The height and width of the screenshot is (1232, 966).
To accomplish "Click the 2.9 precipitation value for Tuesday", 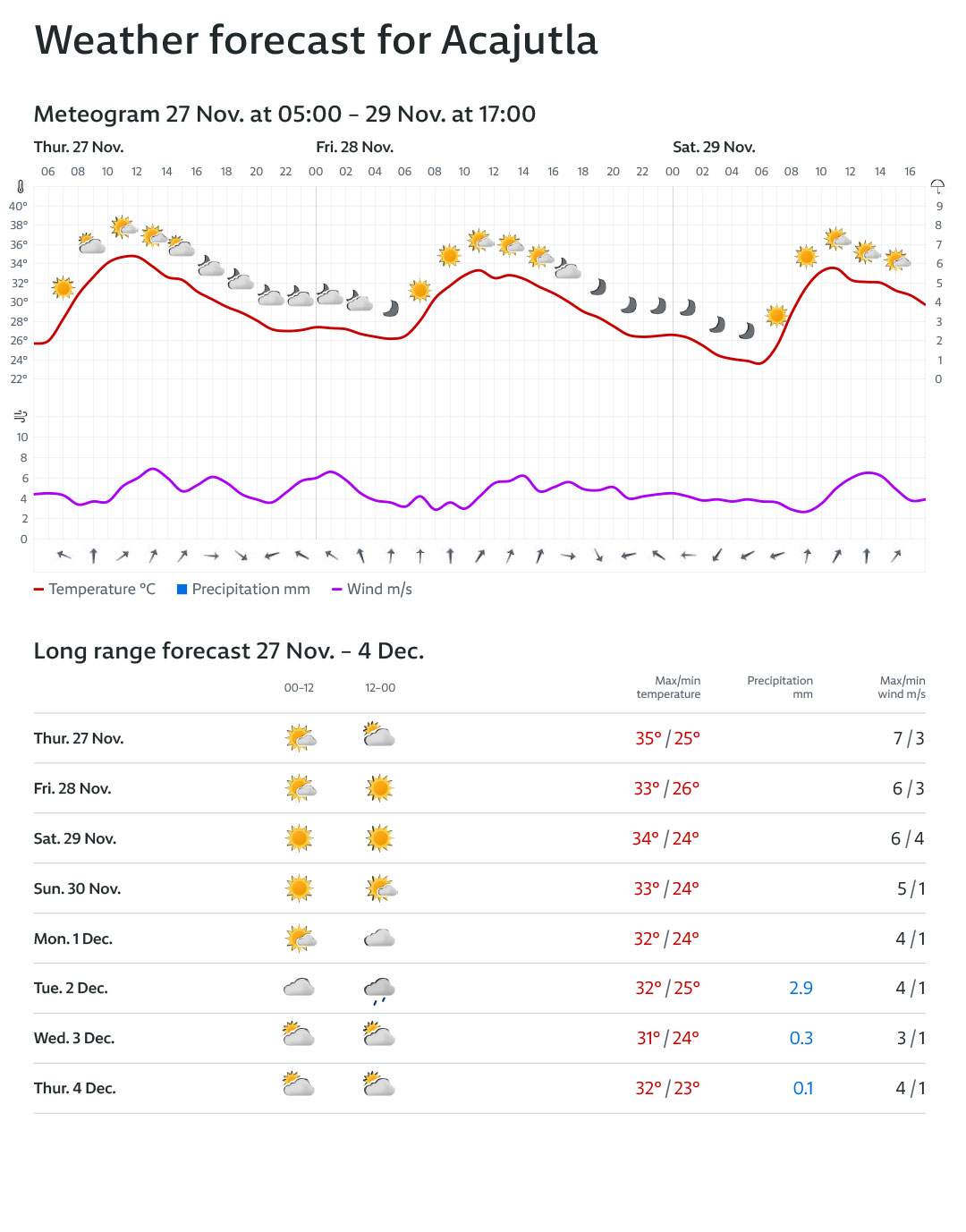I will point(801,988).
